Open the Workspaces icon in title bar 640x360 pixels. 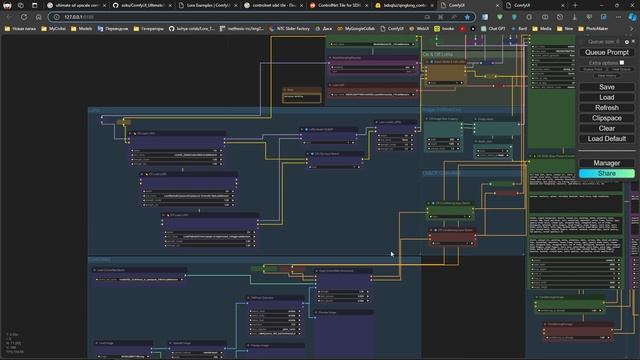(21, 5)
